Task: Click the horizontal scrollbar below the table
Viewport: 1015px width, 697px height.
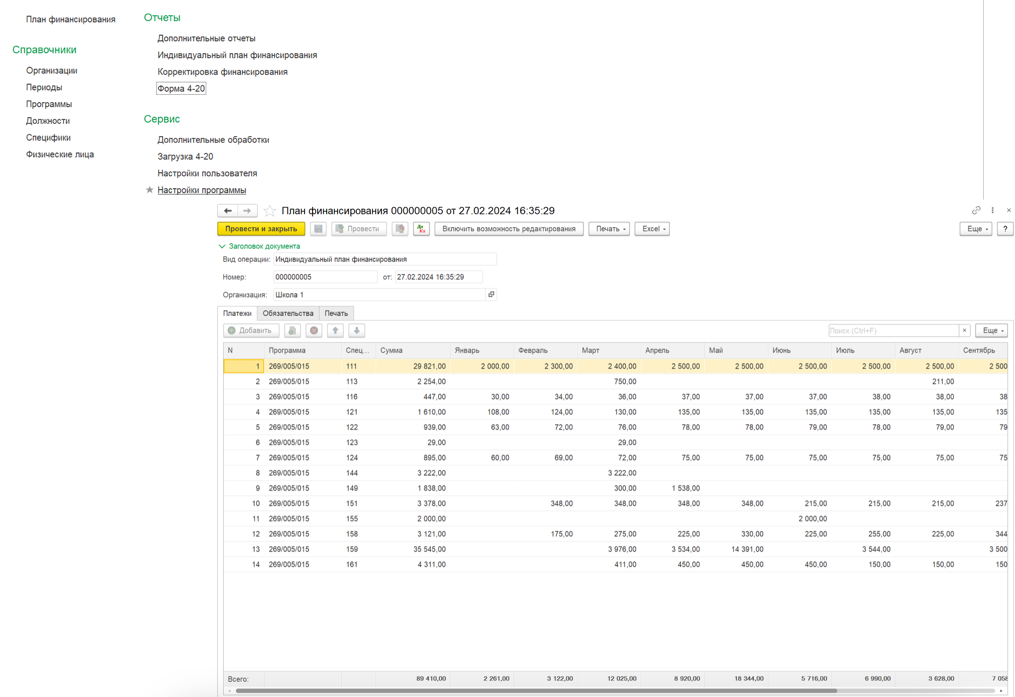Action: coord(537,691)
